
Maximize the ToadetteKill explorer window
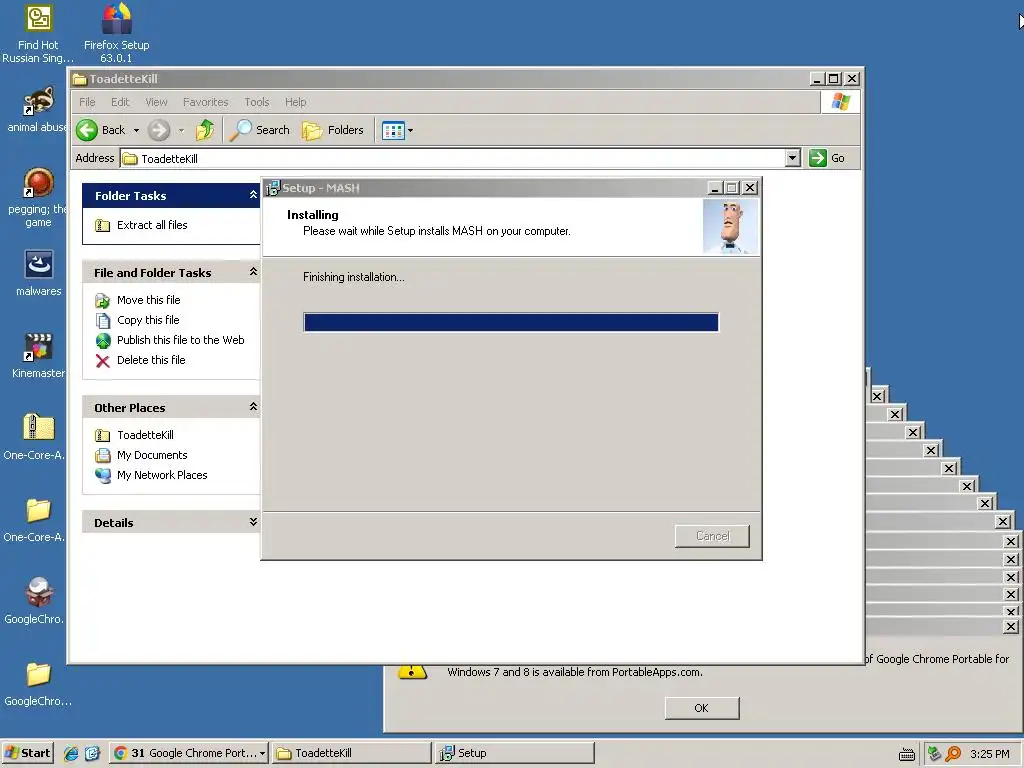[834, 79]
